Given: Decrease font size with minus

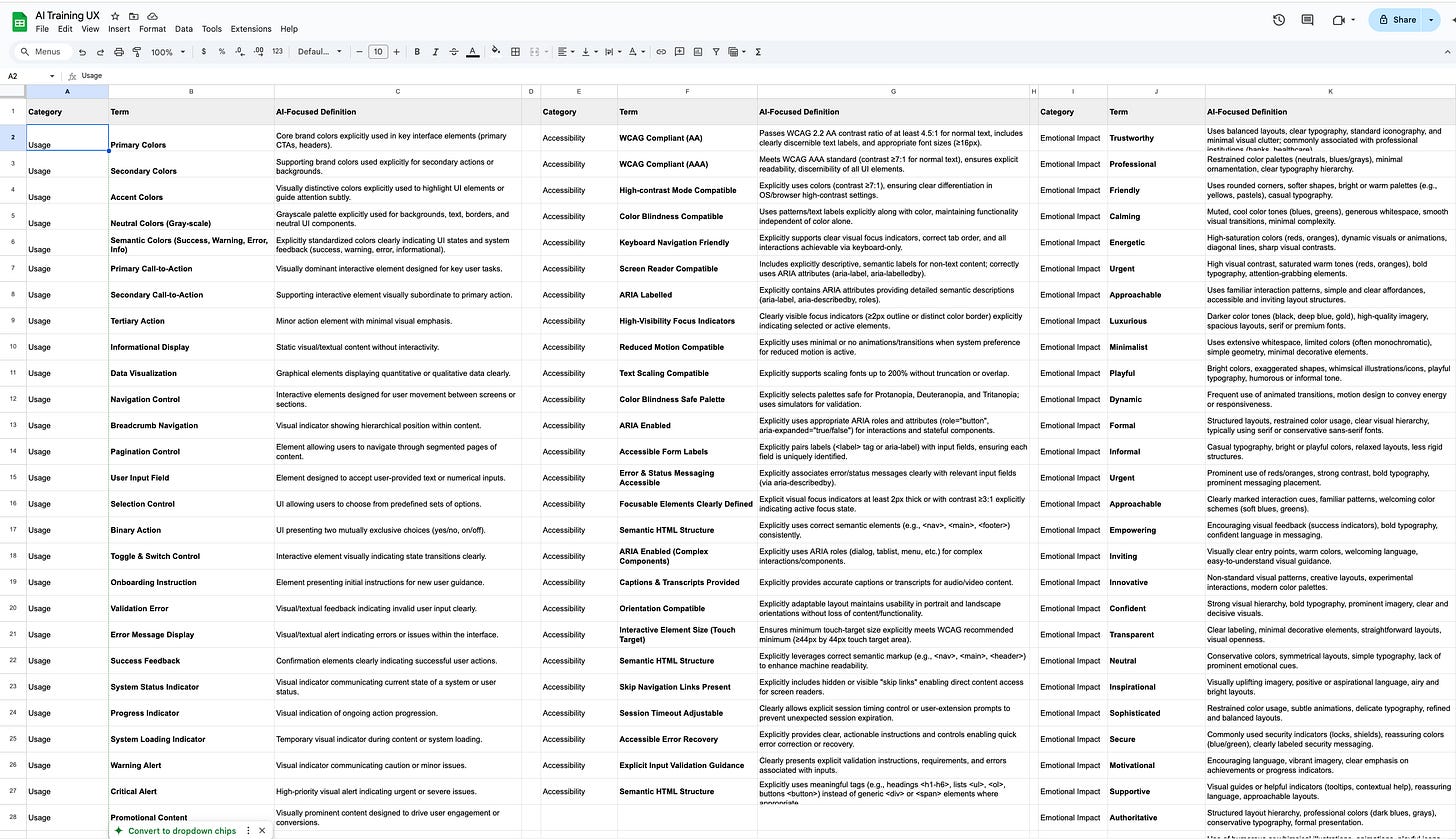Looking at the screenshot, I should point(360,52).
